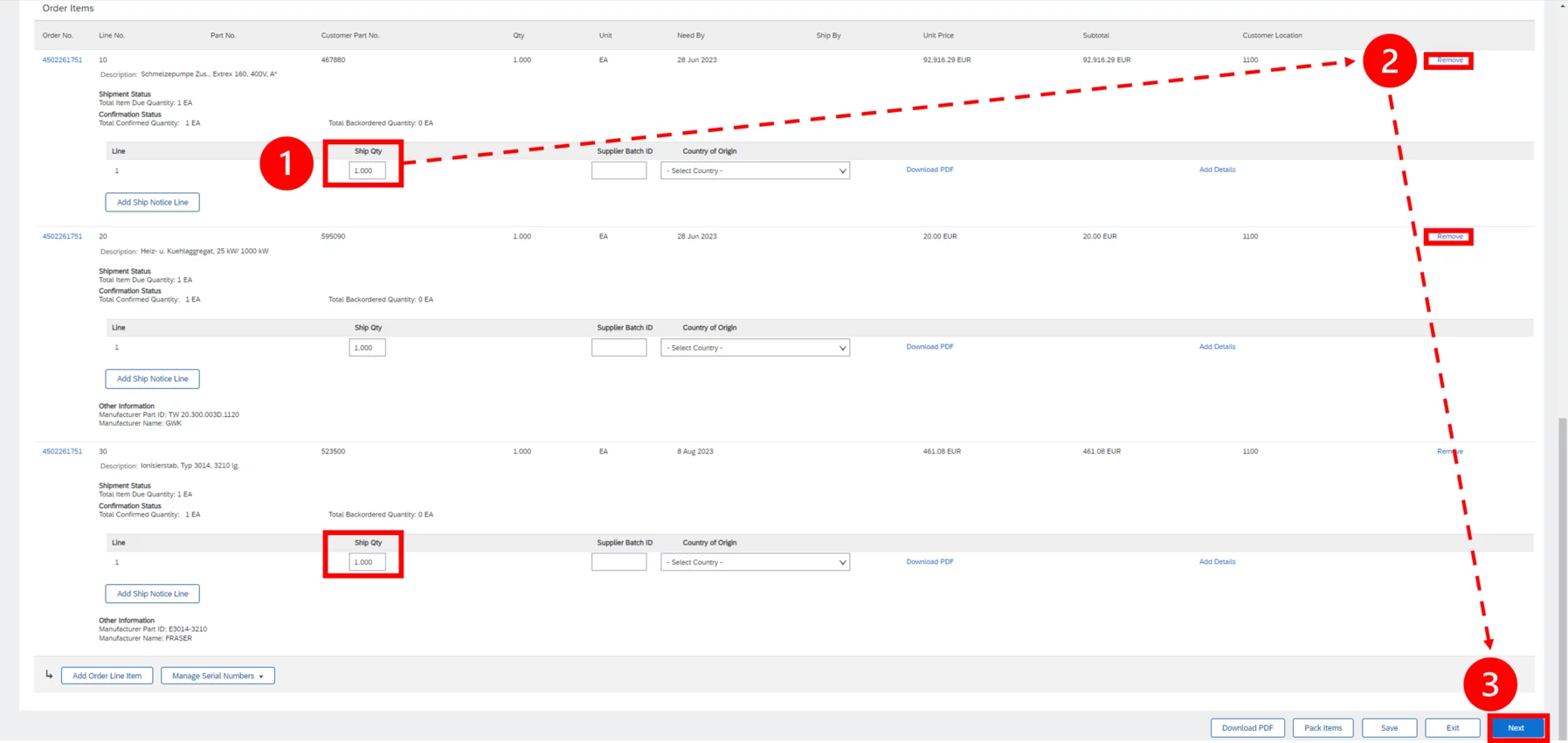The height and width of the screenshot is (743, 1568).
Task: Click Download PDF link for line 20
Action: 929,347
